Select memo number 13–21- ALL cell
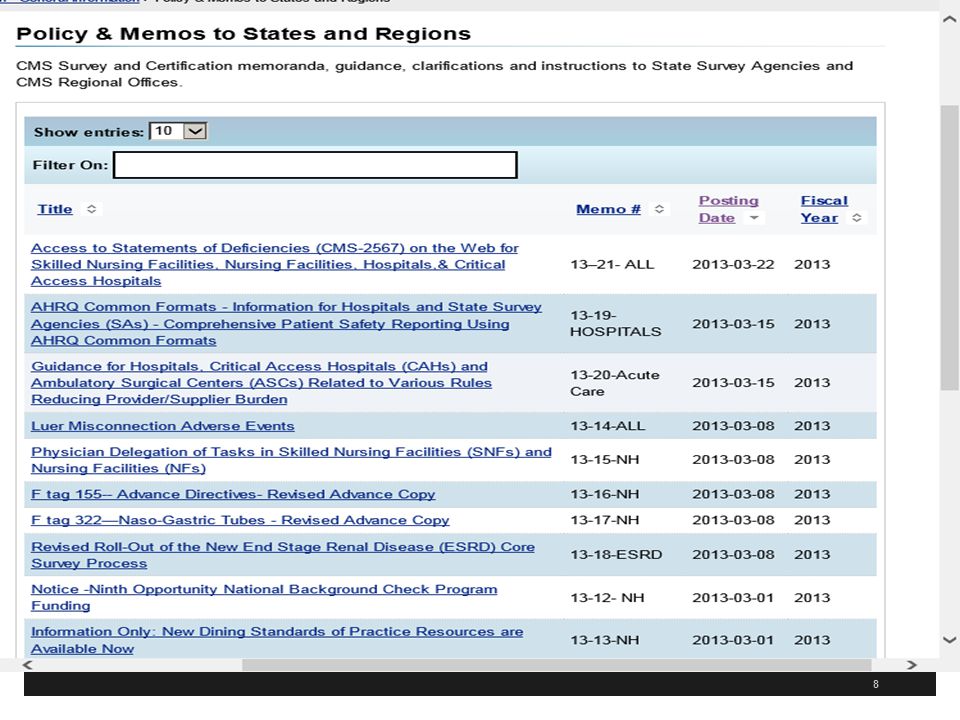This screenshot has height=720, width=960. click(612, 264)
